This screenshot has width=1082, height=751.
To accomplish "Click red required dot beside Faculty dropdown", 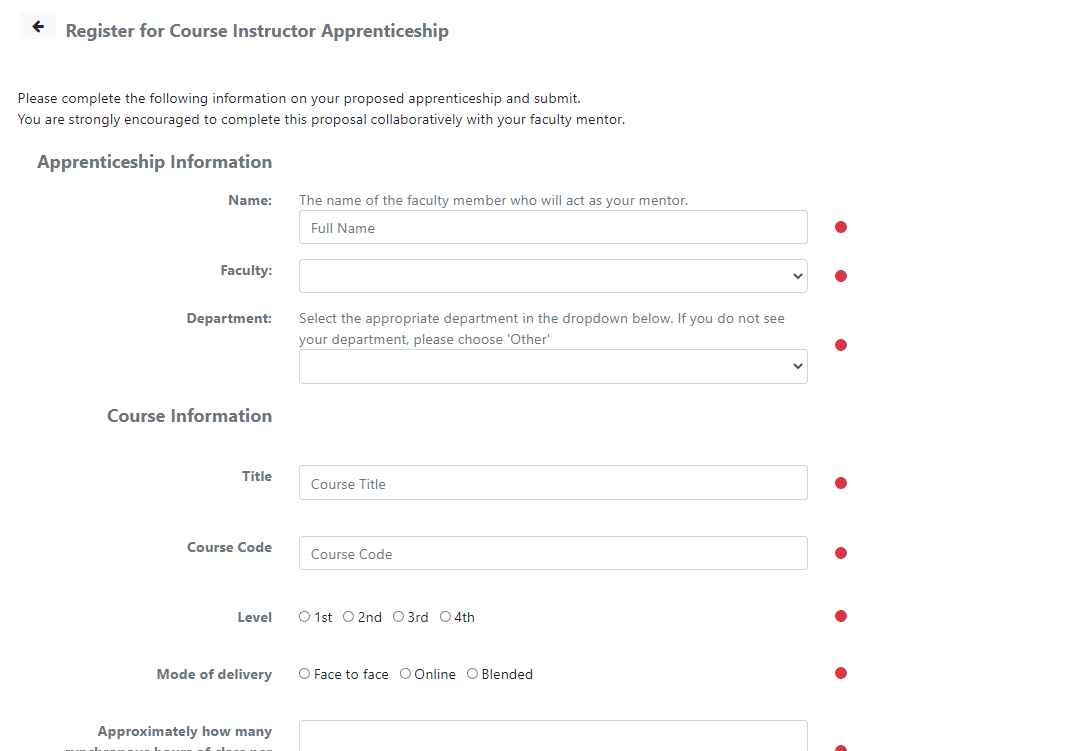I will [841, 276].
